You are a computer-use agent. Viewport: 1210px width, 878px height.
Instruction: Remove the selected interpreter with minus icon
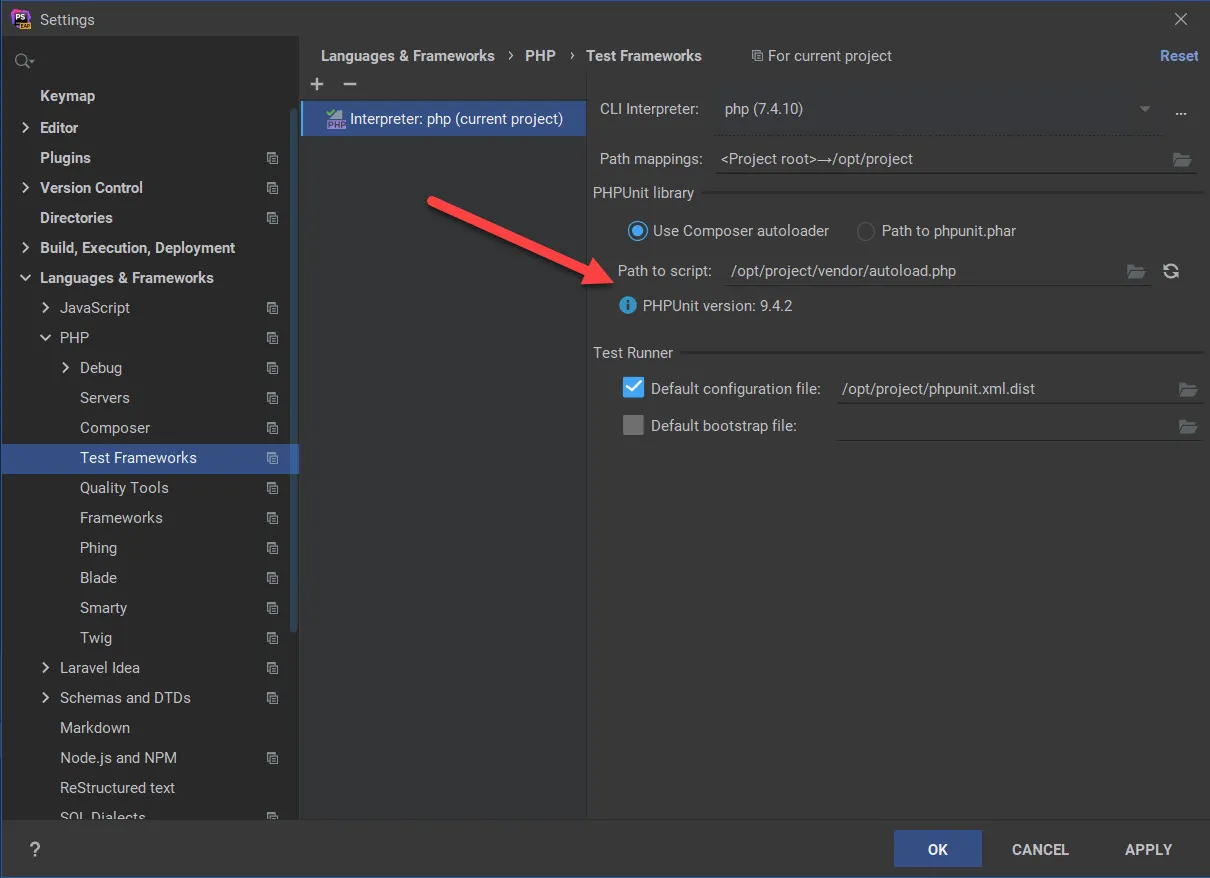tap(349, 85)
